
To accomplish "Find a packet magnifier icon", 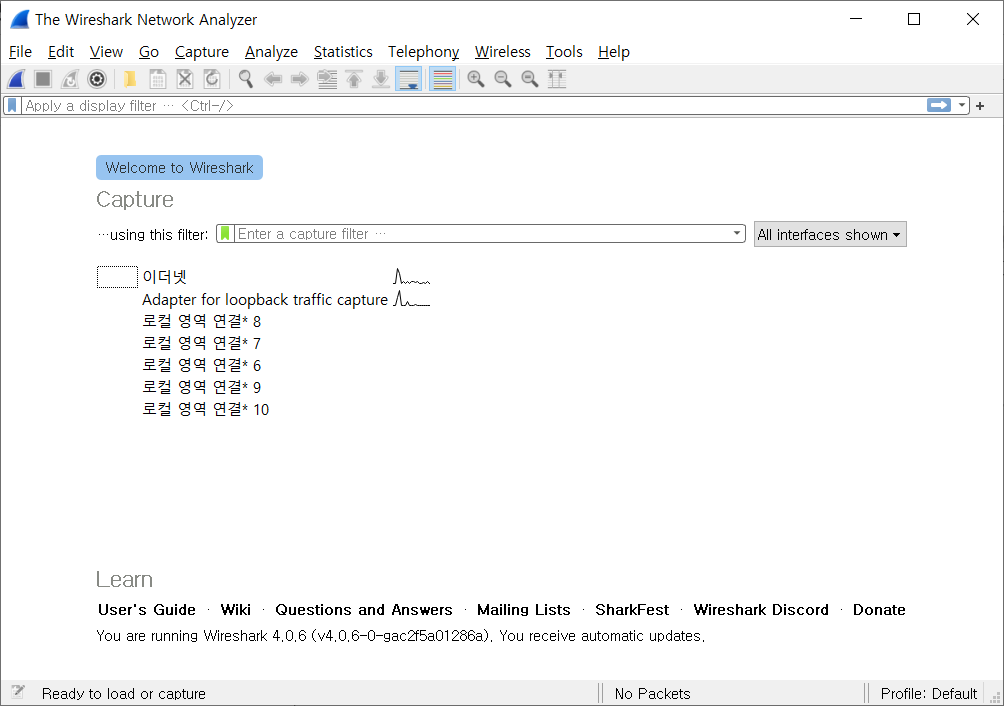I will click(245, 79).
